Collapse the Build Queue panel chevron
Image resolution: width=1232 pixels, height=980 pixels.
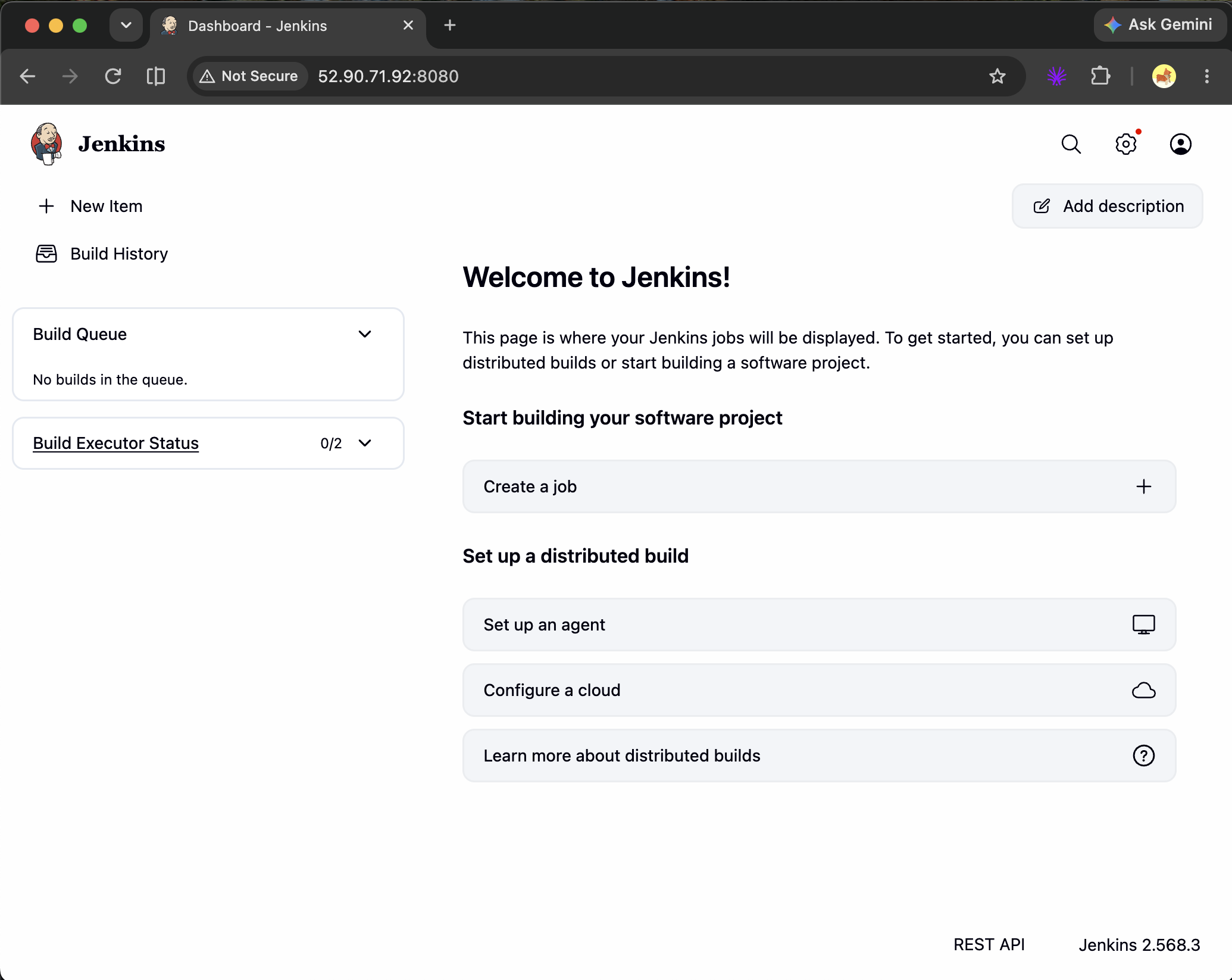[x=365, y=334]
